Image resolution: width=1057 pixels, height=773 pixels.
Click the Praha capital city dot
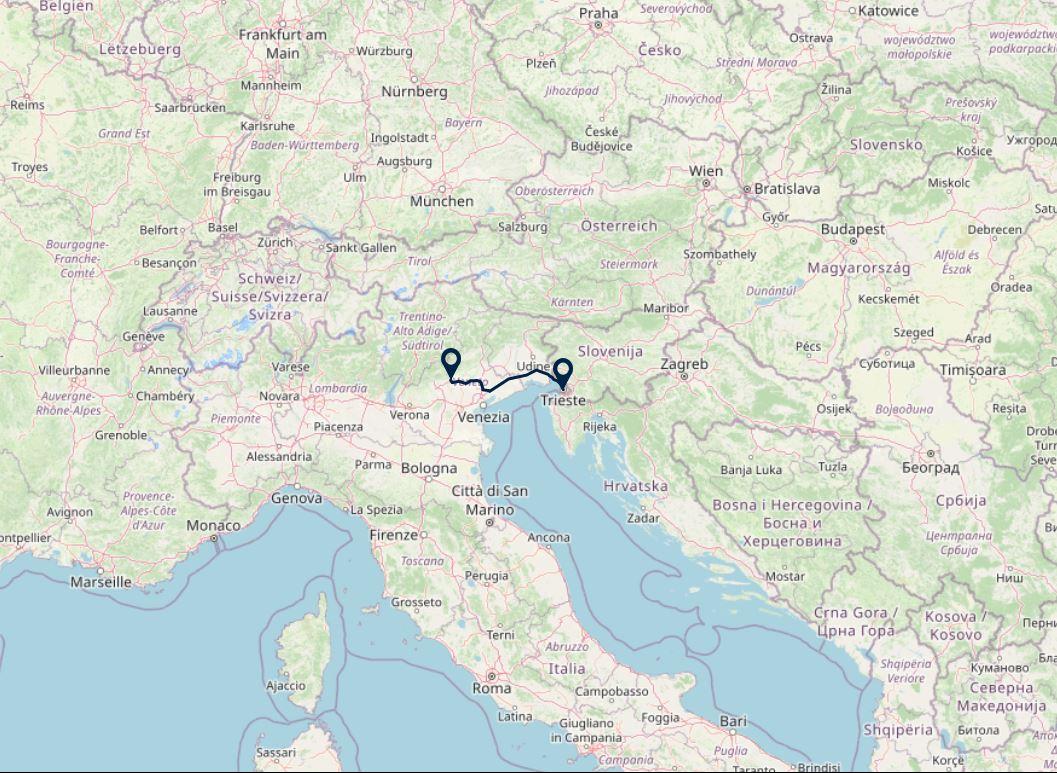(x=598, y=25)
